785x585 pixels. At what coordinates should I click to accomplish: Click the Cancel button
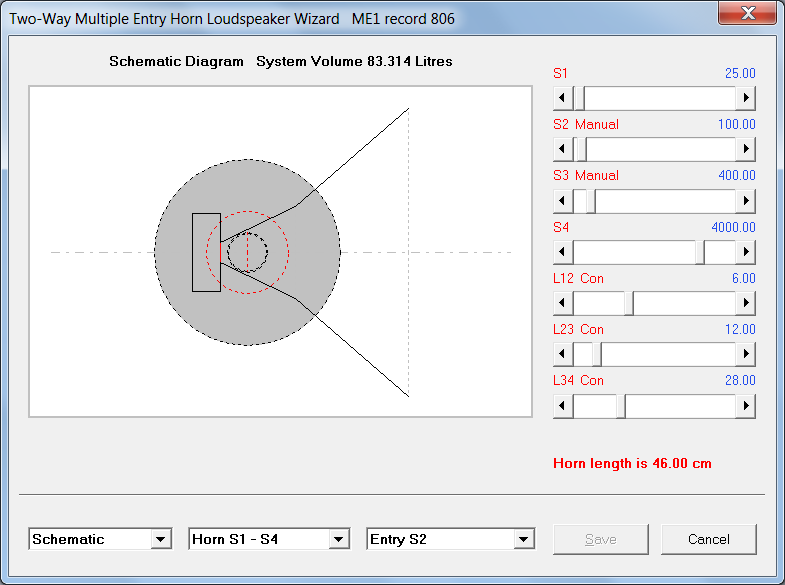708,539
